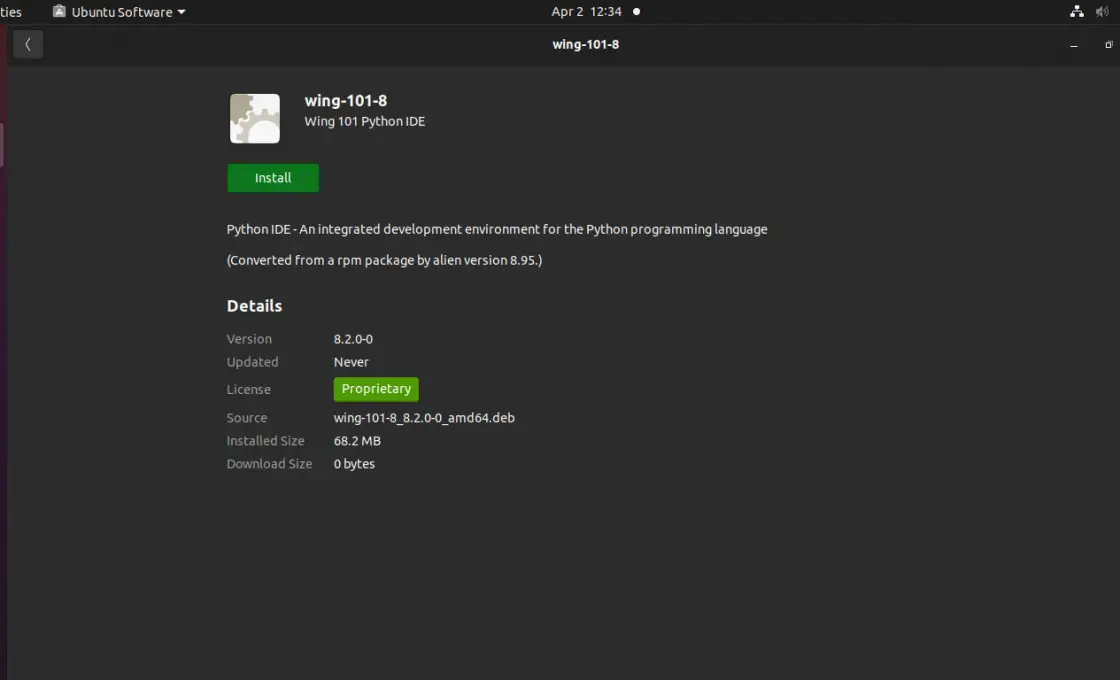Click the notification dot beside the clock
This screenshot has width=1120, height=680.
[636, 11]
